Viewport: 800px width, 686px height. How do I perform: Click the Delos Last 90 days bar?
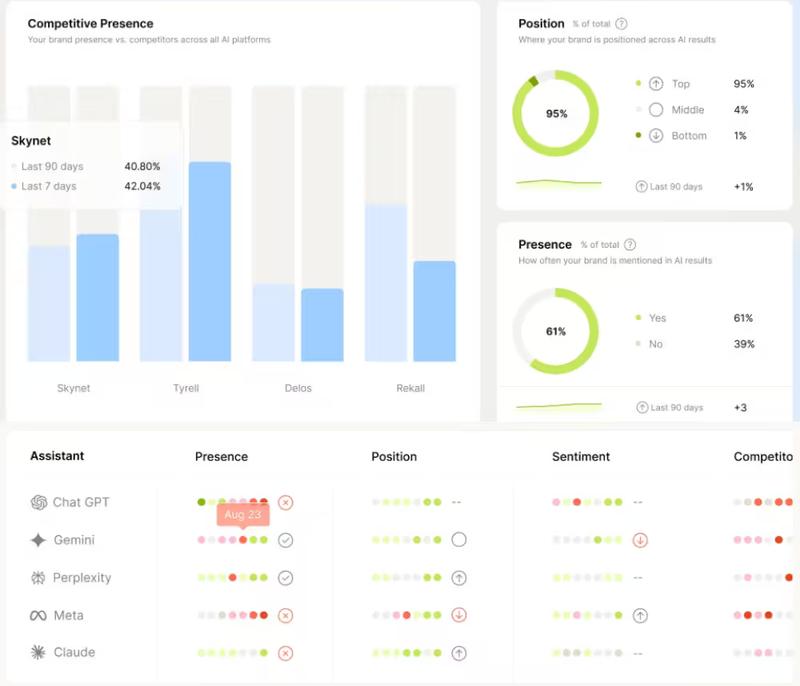pos(273,323)
